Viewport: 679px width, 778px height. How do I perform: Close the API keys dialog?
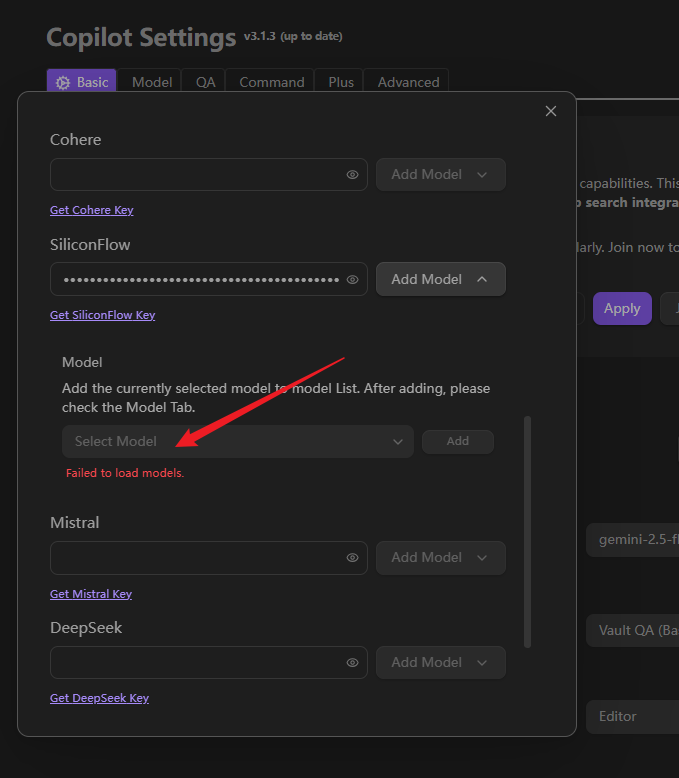[x=550, y=111]
